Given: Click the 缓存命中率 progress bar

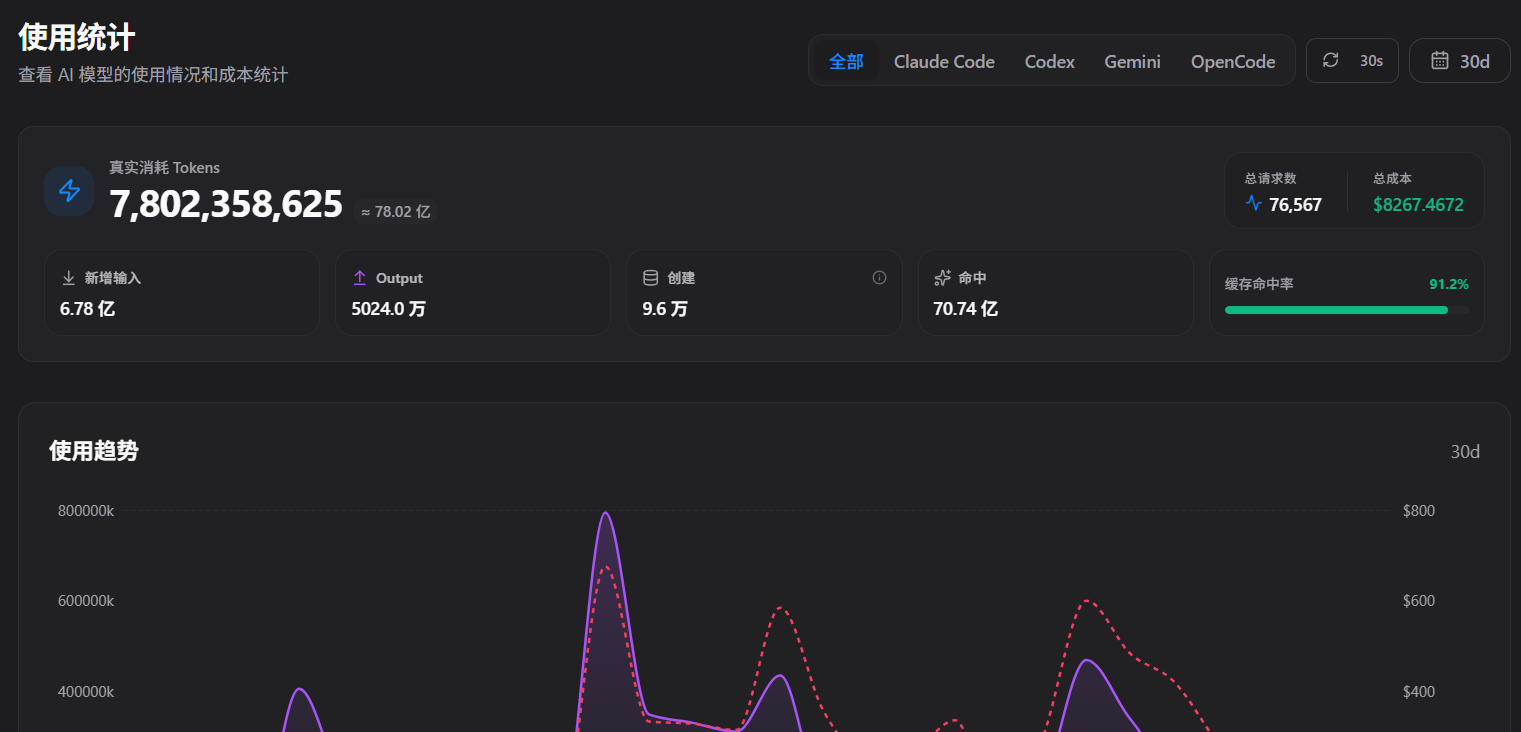Looking at the screenshot, I should point(1347,310).
